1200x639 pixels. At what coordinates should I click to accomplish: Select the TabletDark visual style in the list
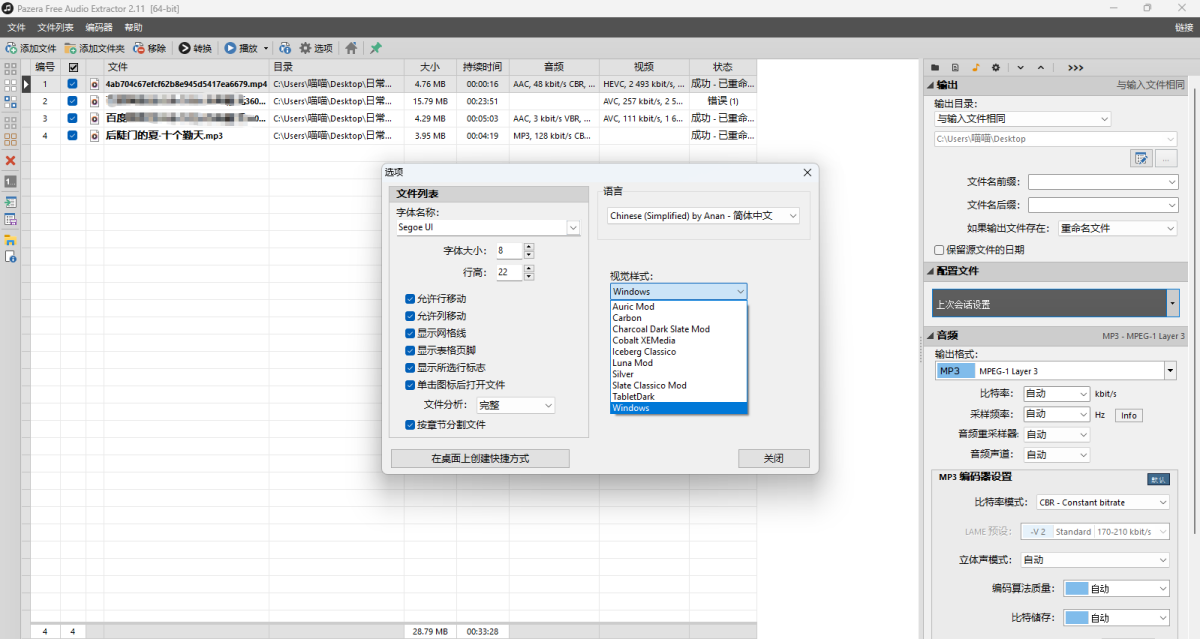click(x=633, y=396)
